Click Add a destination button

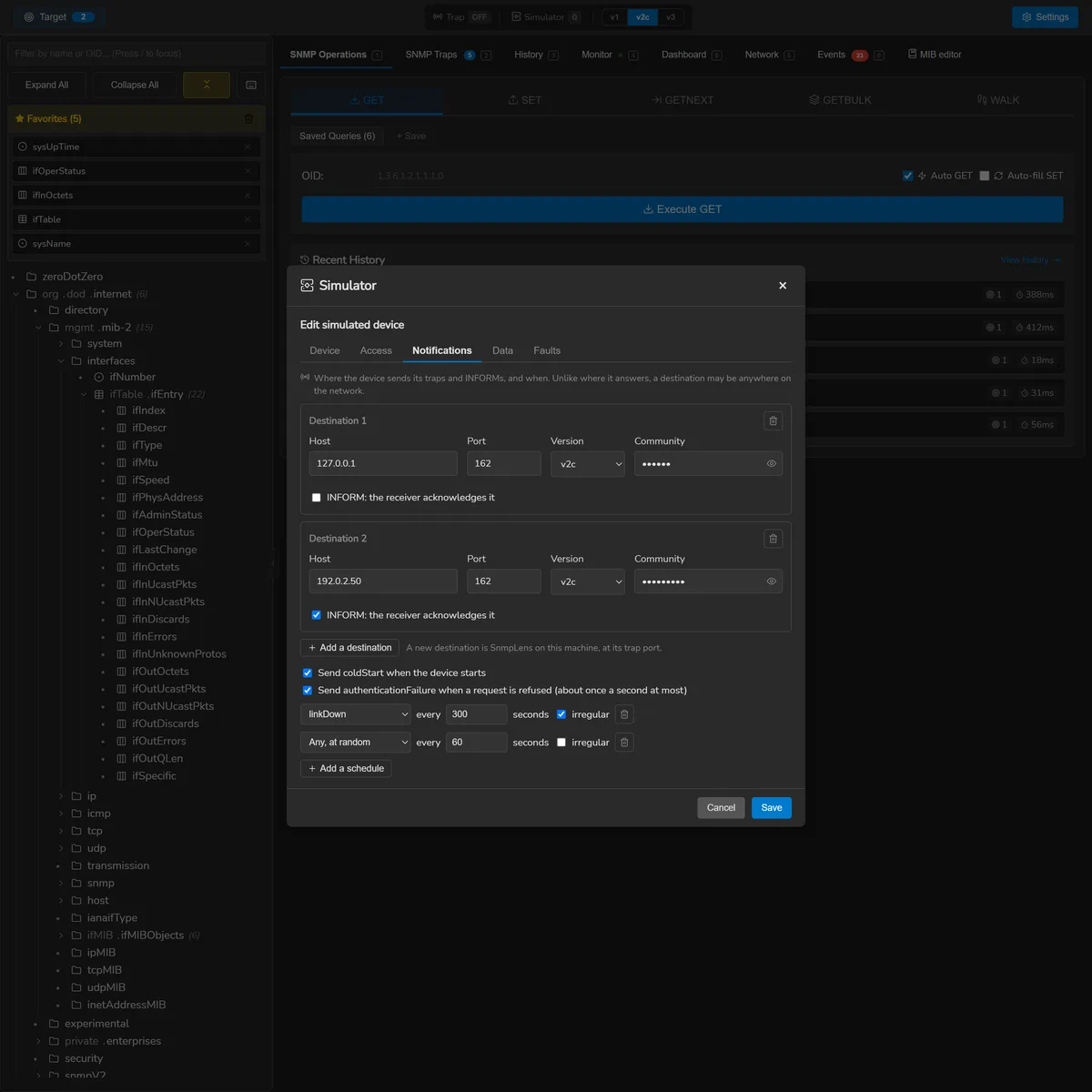tap(350, 648)
